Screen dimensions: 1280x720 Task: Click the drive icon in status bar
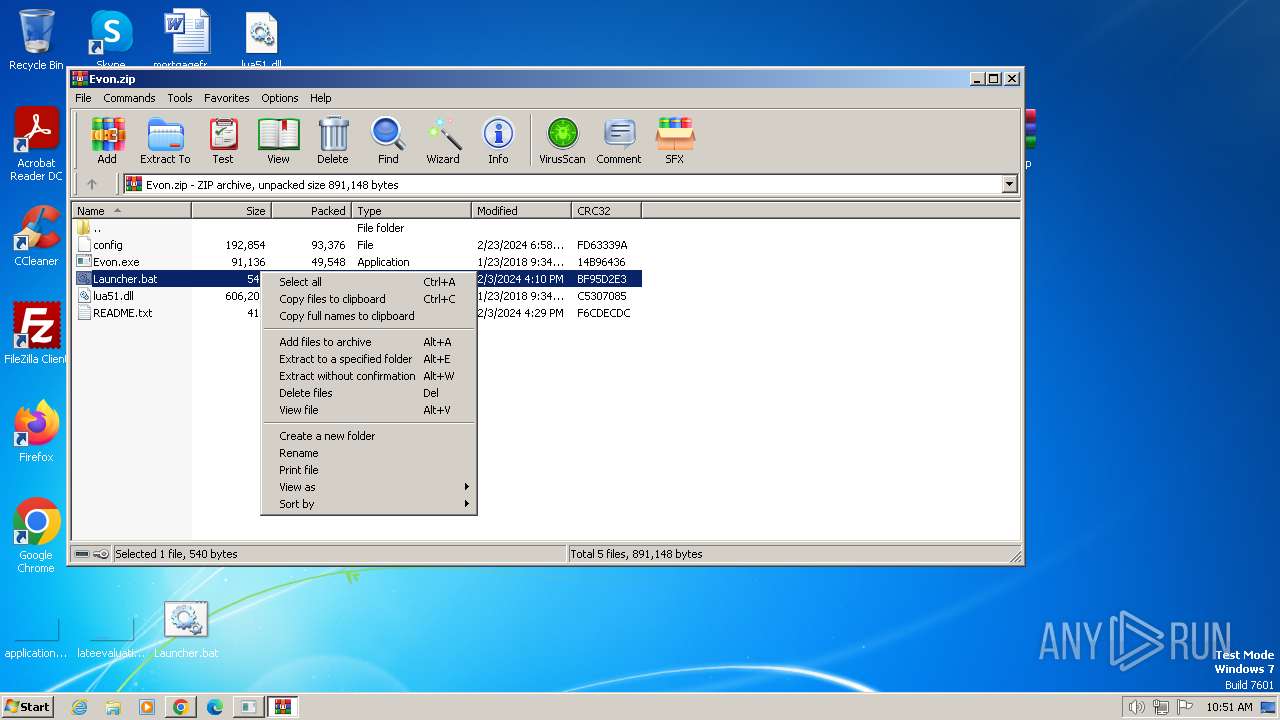click(x=82, y=554)
